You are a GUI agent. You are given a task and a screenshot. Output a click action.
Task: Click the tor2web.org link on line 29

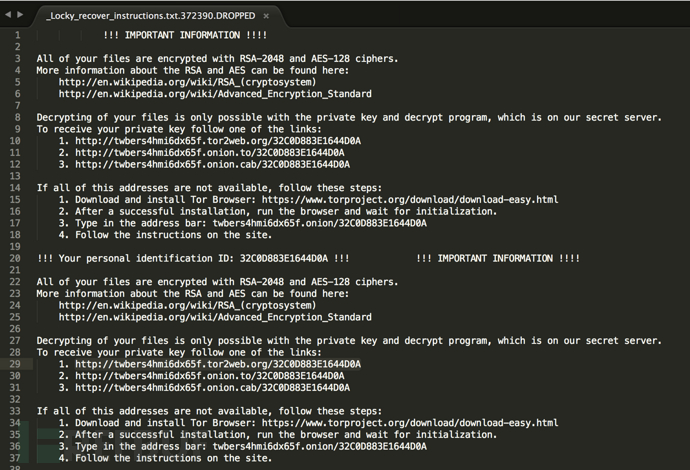pyautogui.click(x=218, y=364)
